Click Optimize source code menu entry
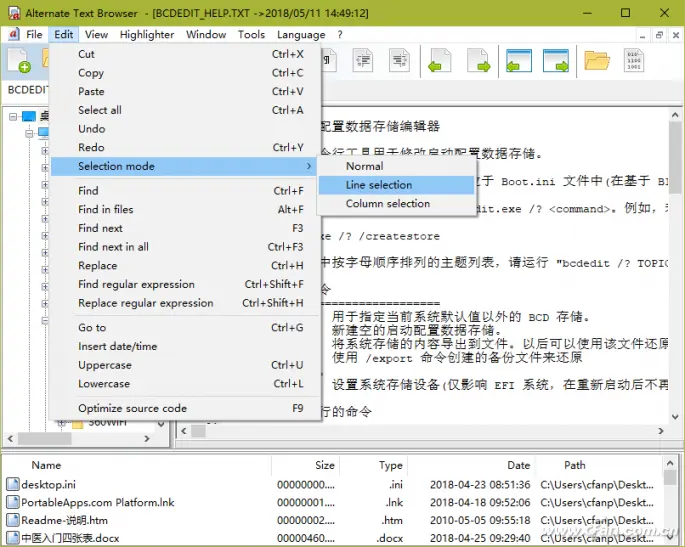This screenshot has height=547, width=685. [x=132, y=408]
